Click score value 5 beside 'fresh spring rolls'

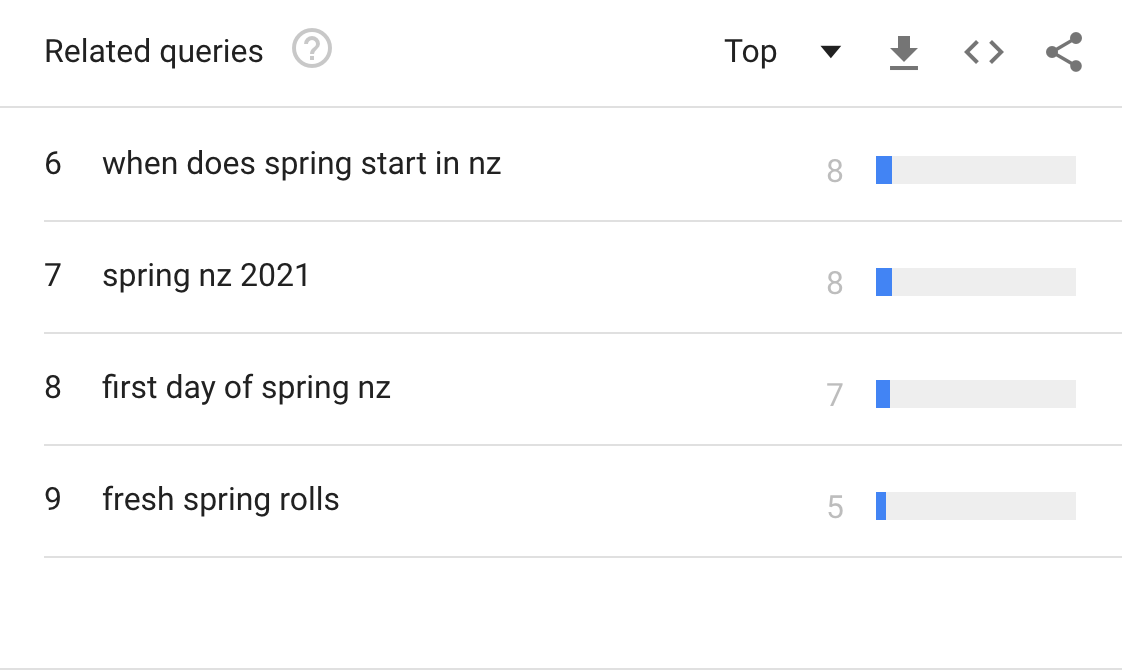pyautogui.click(x=835, y=507)
